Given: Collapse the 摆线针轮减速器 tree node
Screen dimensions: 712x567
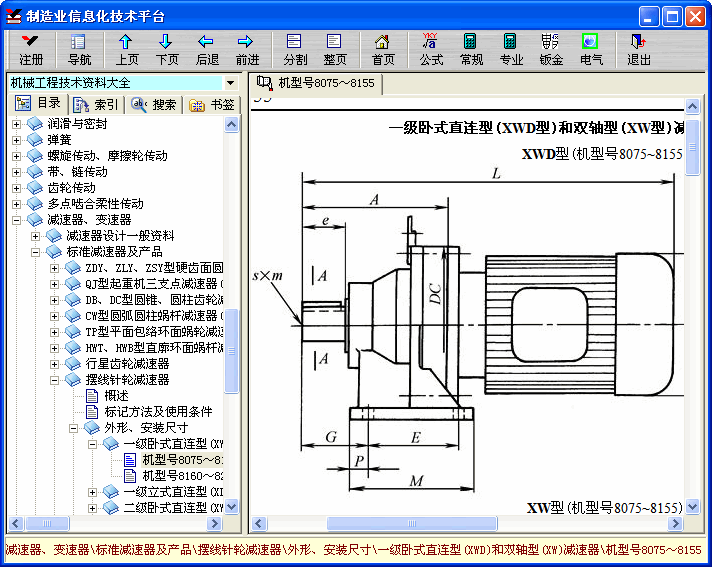Looking at the screenshot, I should pyautogui.click(x=56, y=380).
